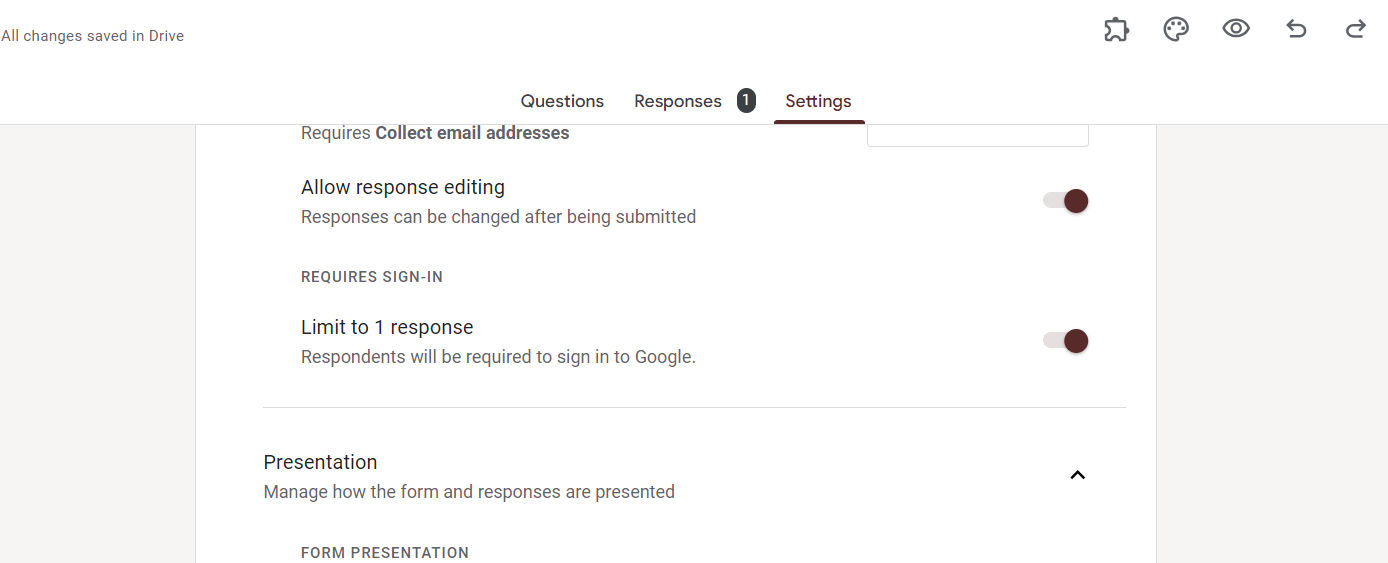The image size is (1388, 563).
Task: Click the 'Requires Collect email addresses' text
Action: tap(435, 133)
